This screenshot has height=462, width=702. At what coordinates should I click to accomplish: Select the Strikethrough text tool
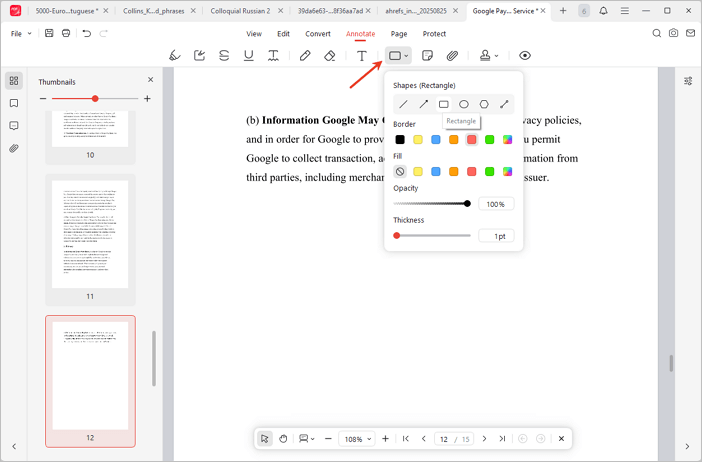click(224, 56)
